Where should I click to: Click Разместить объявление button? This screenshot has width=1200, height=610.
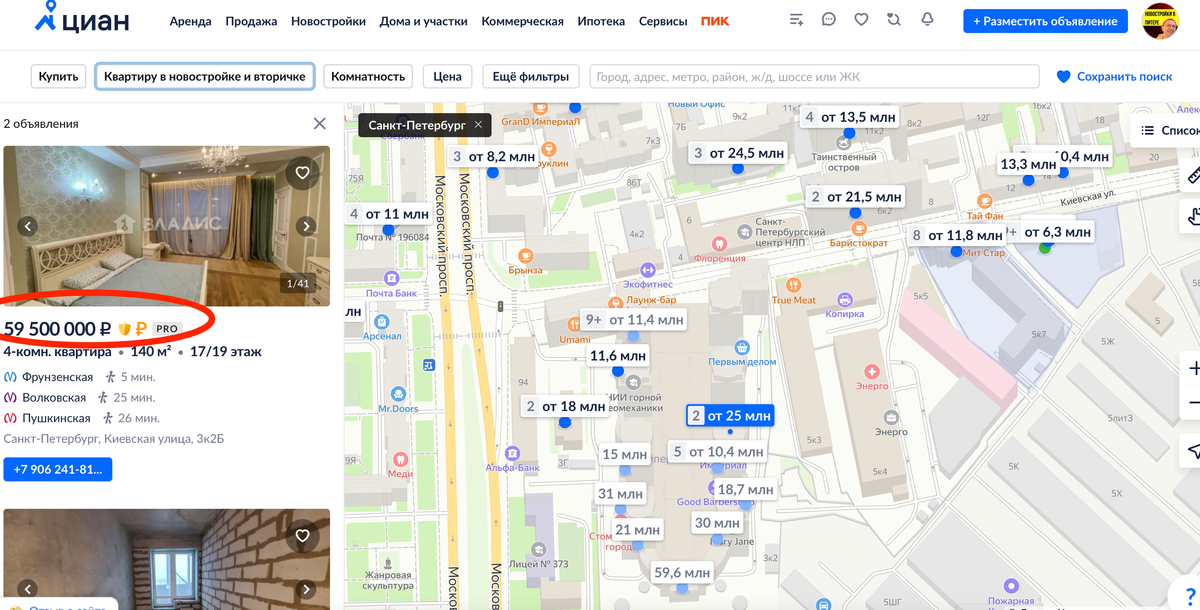click(x=1045, y=21)
